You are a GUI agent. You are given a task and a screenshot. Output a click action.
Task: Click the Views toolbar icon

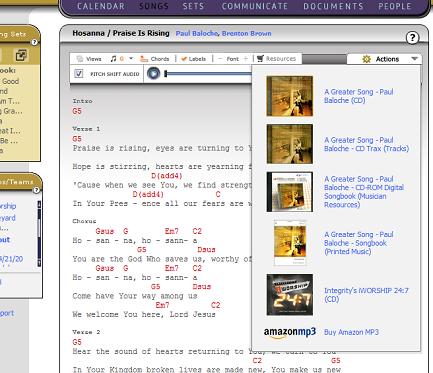click(80, 59)
